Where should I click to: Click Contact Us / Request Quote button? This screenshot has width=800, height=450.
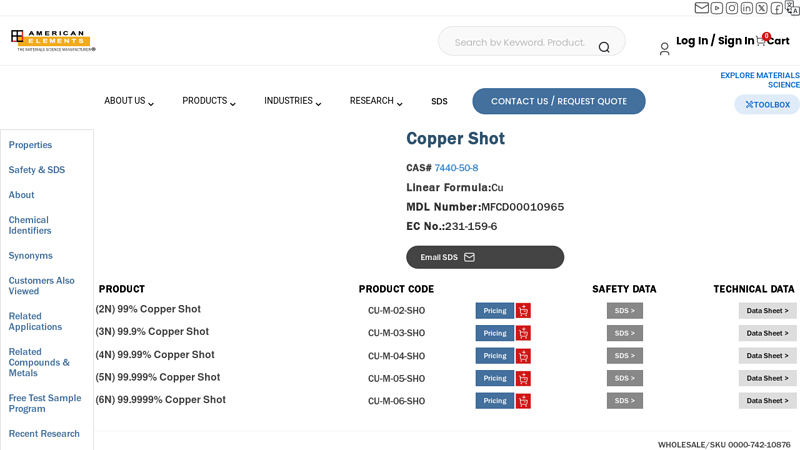click(559, 101)
